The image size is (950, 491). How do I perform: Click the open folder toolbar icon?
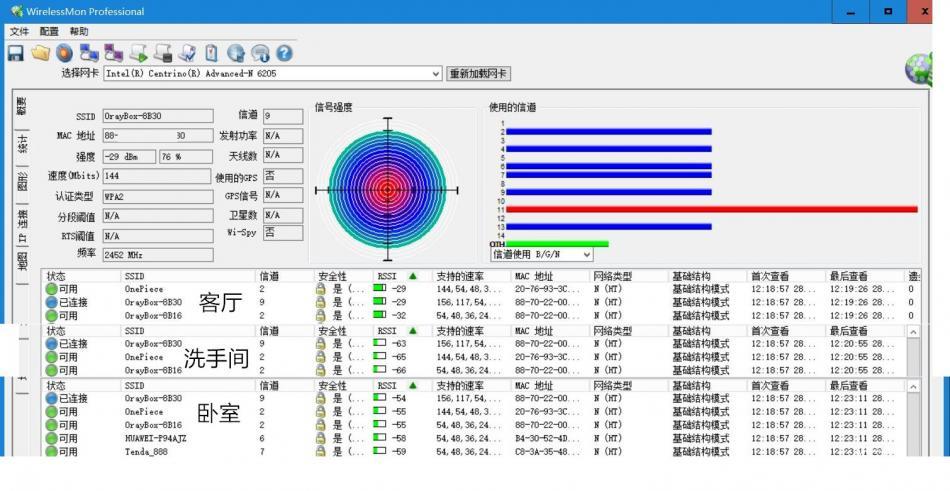(x=40, y=53)
